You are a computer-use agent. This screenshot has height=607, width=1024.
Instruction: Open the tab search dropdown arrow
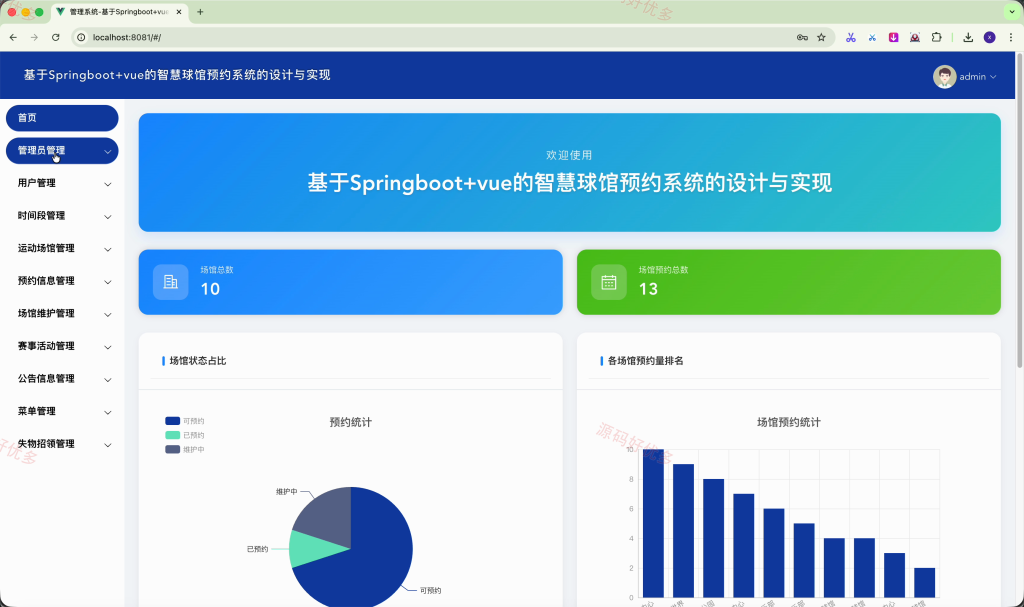1012,12
